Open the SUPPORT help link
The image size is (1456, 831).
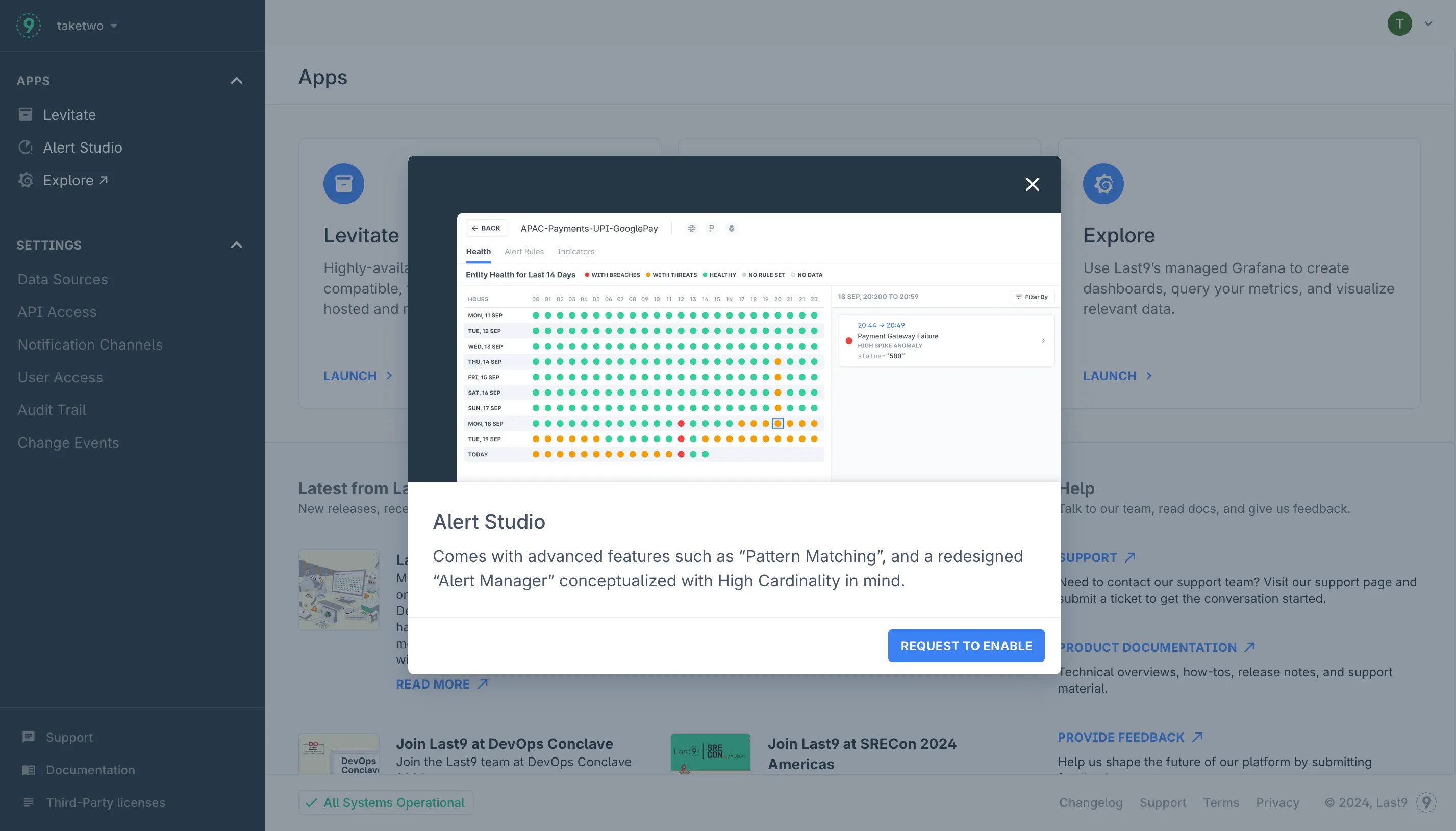[1096, 557]
